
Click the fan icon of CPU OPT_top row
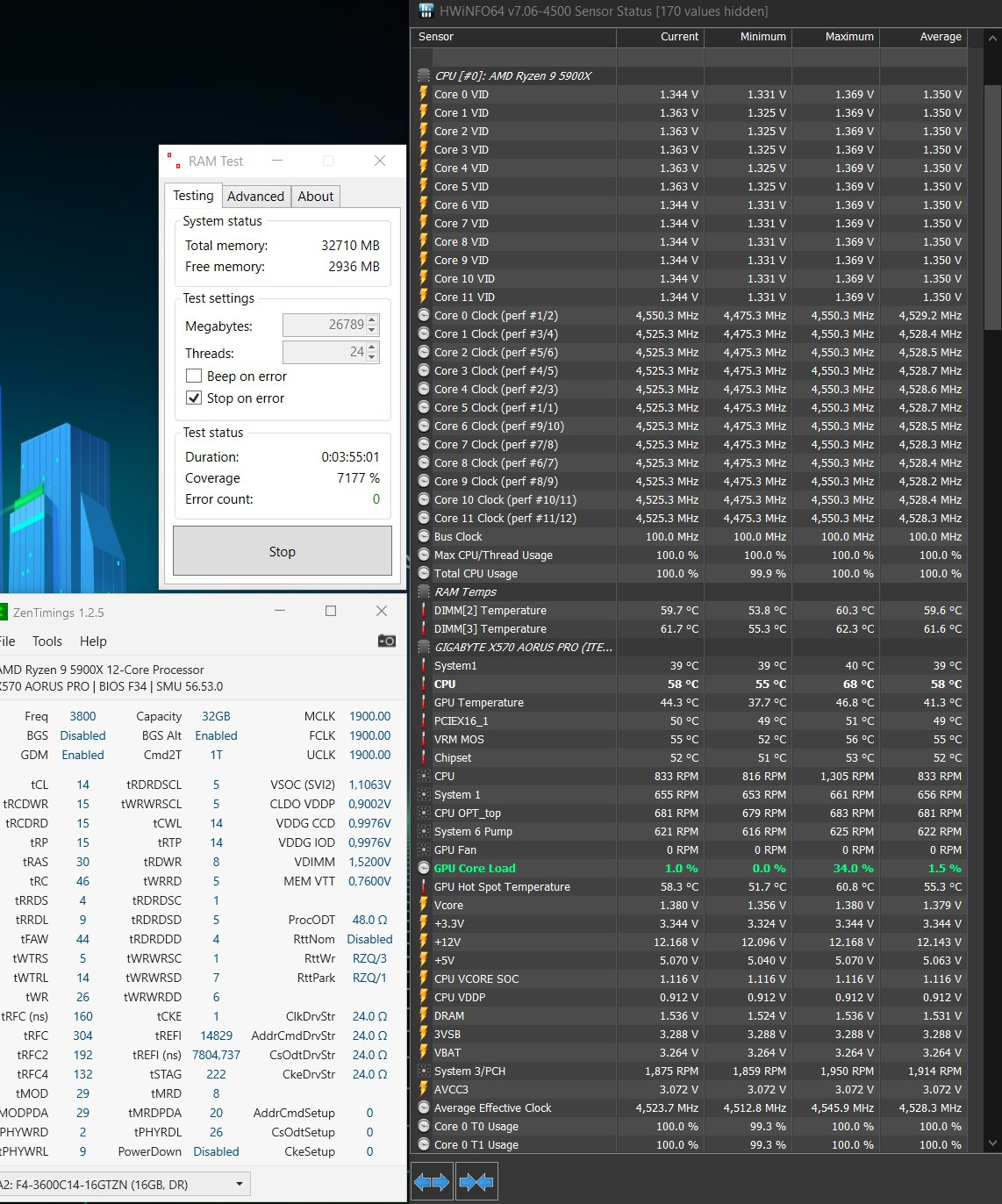coord(424,813)
